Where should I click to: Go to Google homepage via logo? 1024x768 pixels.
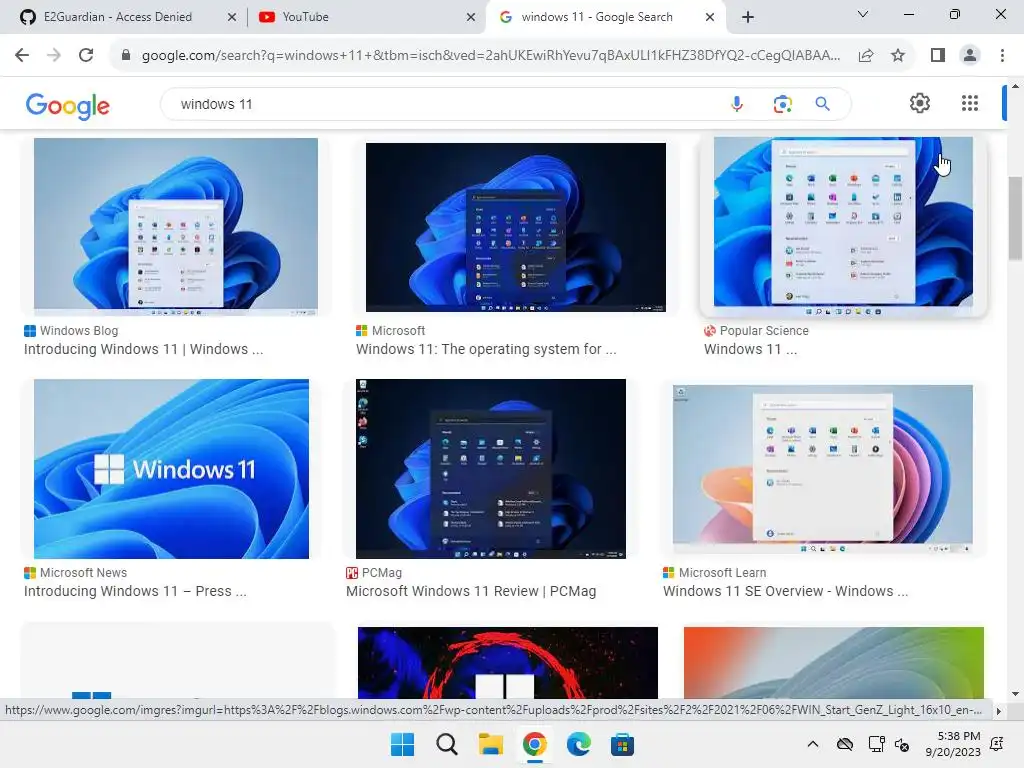point(68,106)
